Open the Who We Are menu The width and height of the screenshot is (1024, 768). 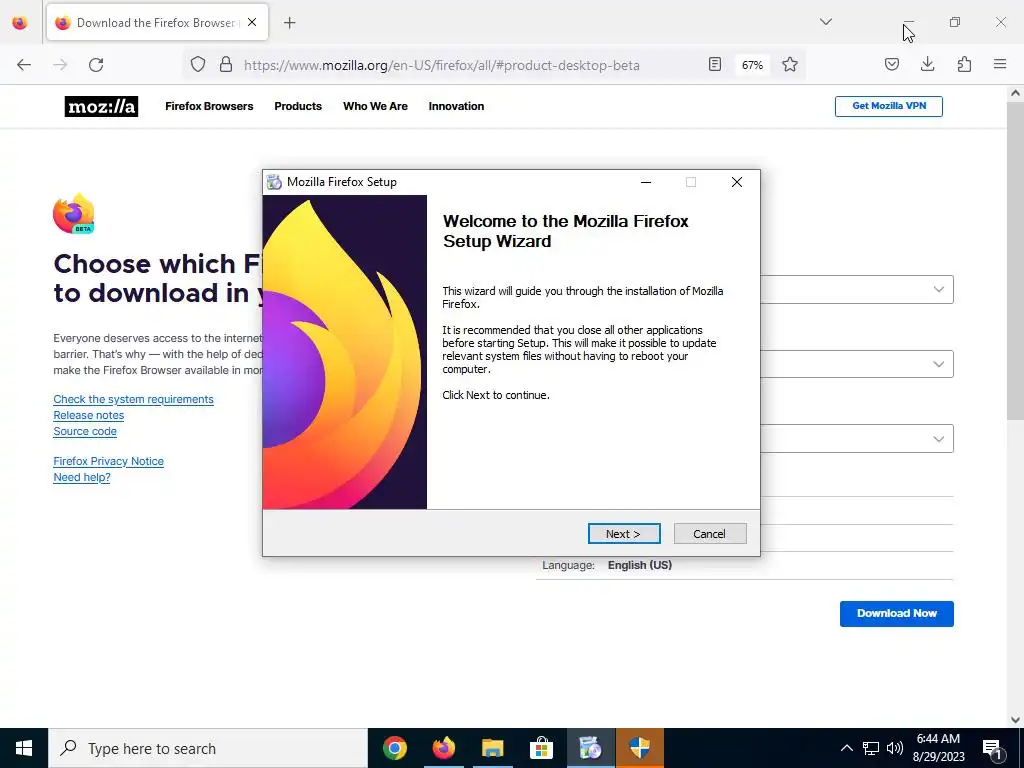point(376,106)
